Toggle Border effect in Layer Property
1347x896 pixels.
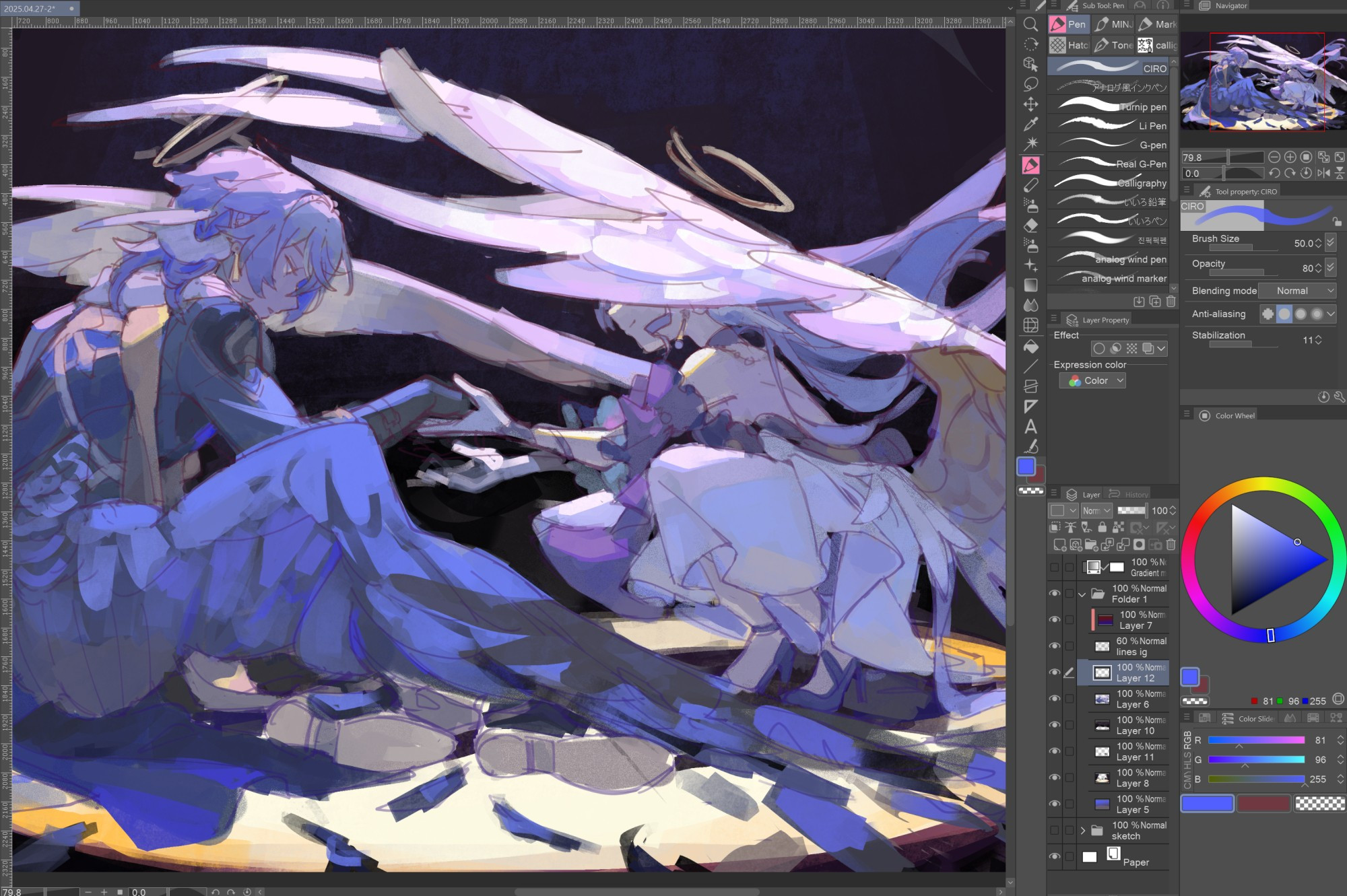pyautogui.click(x=1099, y=349)
